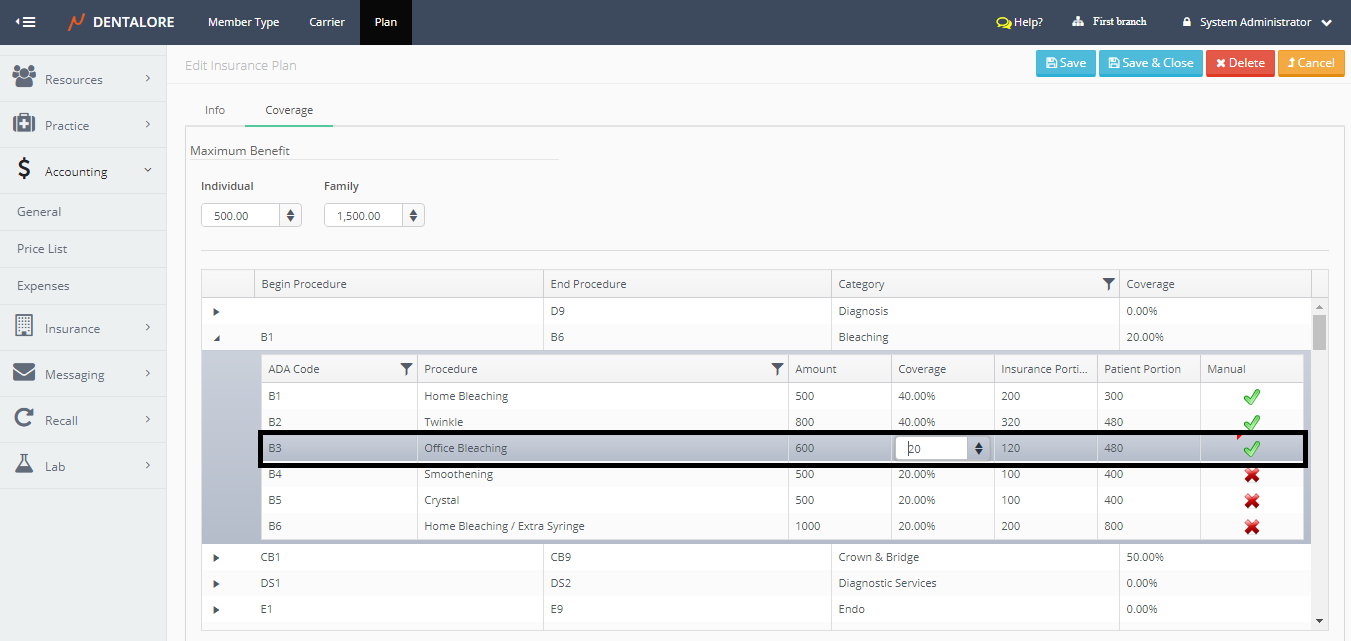Click the Save & Close button
The height and width of the screenshot is (641, 1351).
coord(1150,63)
